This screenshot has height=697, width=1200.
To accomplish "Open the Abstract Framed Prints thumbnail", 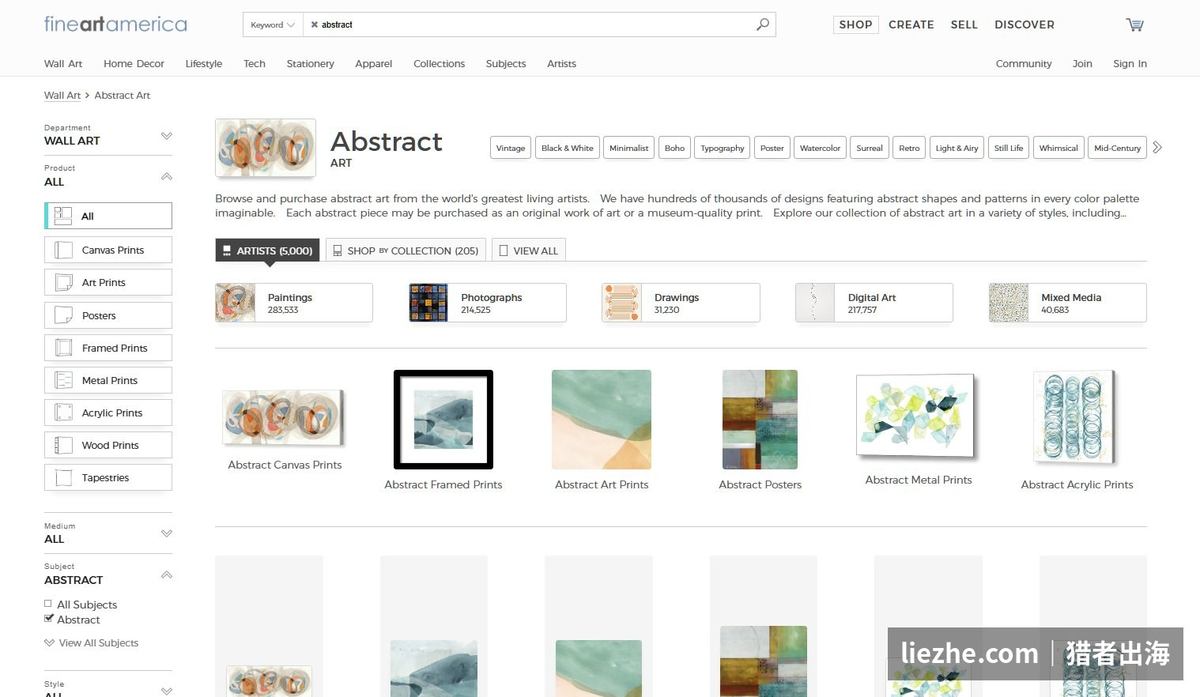I will 443,419.
